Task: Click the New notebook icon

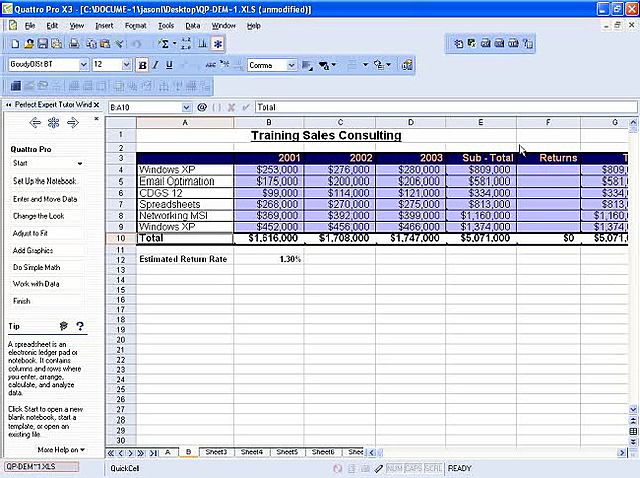Action: pos(15,44)
